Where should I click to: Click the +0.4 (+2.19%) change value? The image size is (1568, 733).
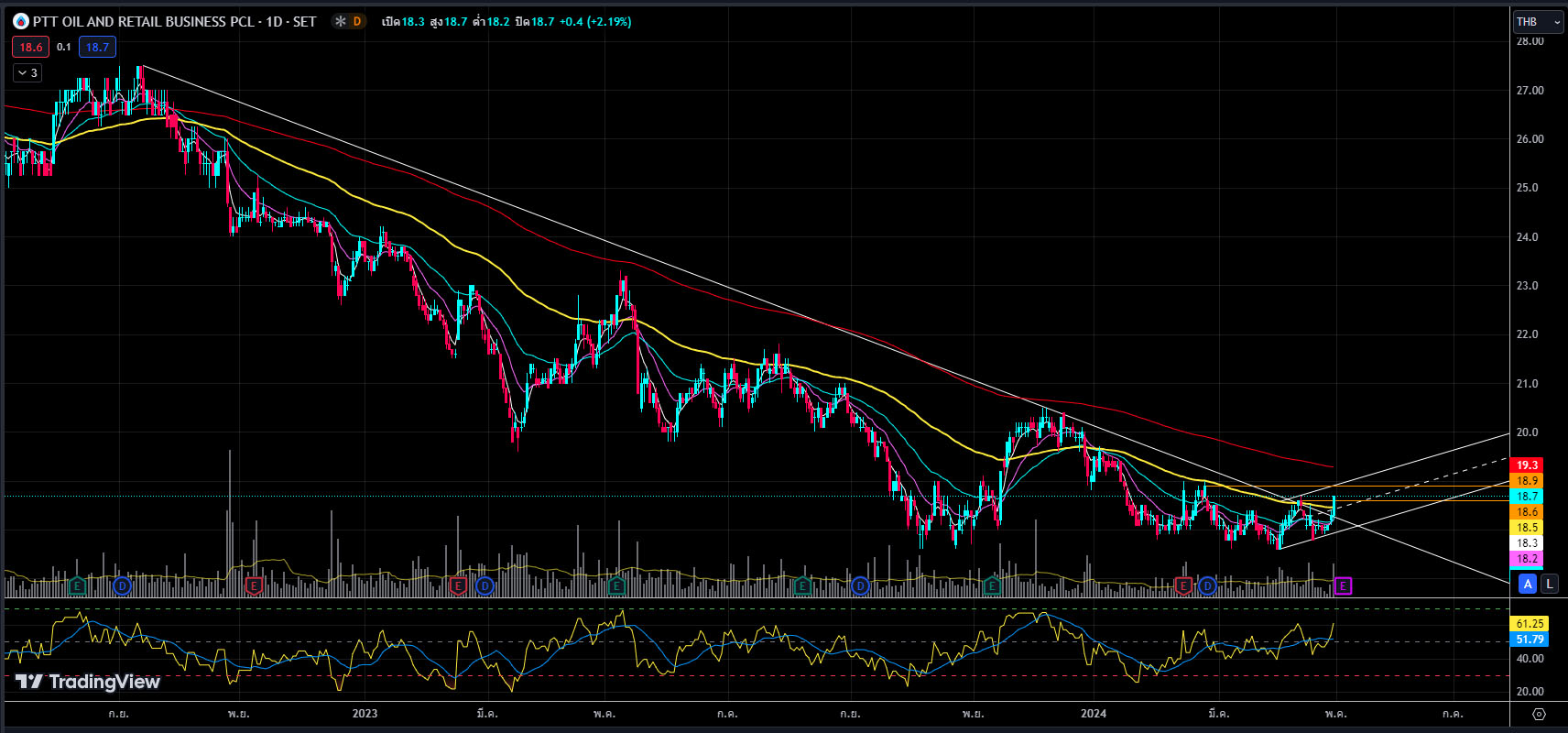(x=595, y=21)
